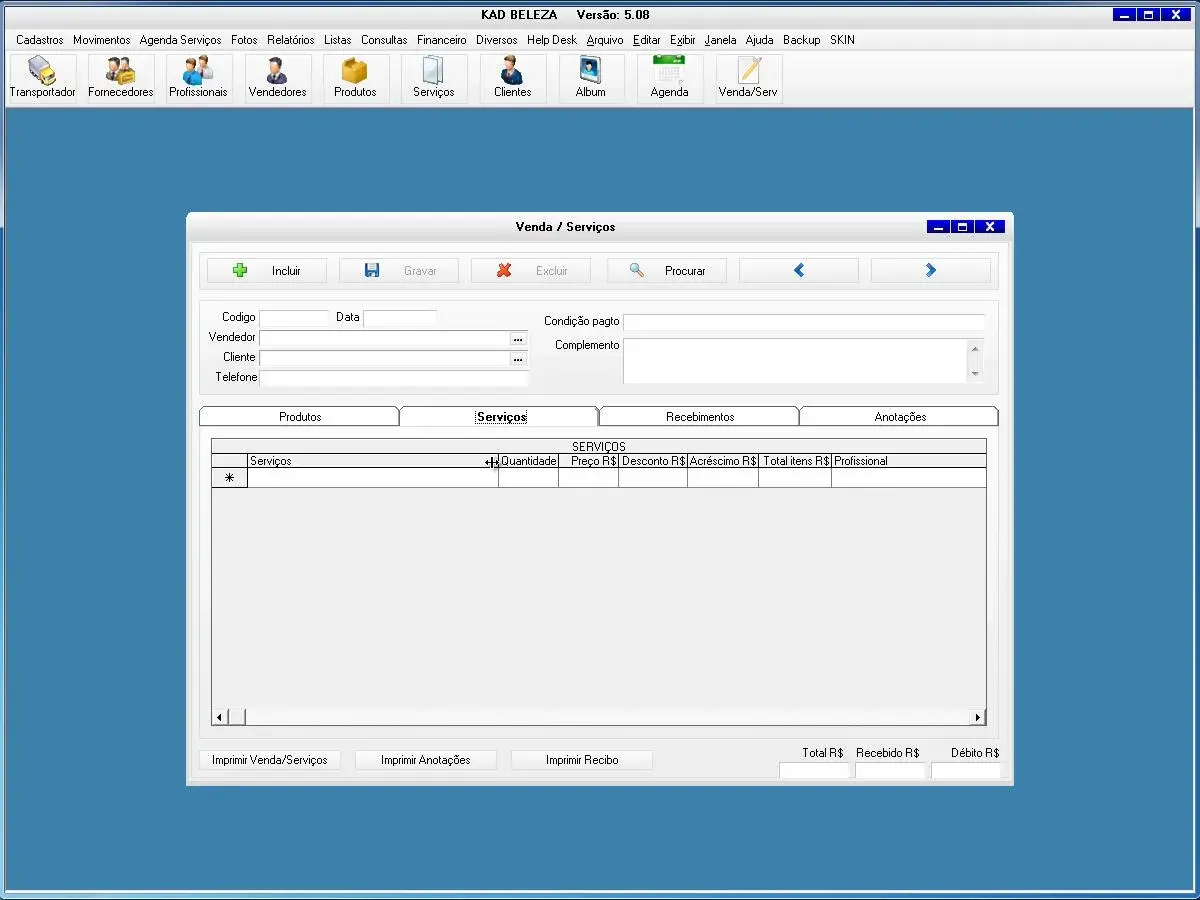Image resolution: width=1200 pixels, height=900 pixels.
Task: Open the Fotos menu
Action: [x=244, y=40]
